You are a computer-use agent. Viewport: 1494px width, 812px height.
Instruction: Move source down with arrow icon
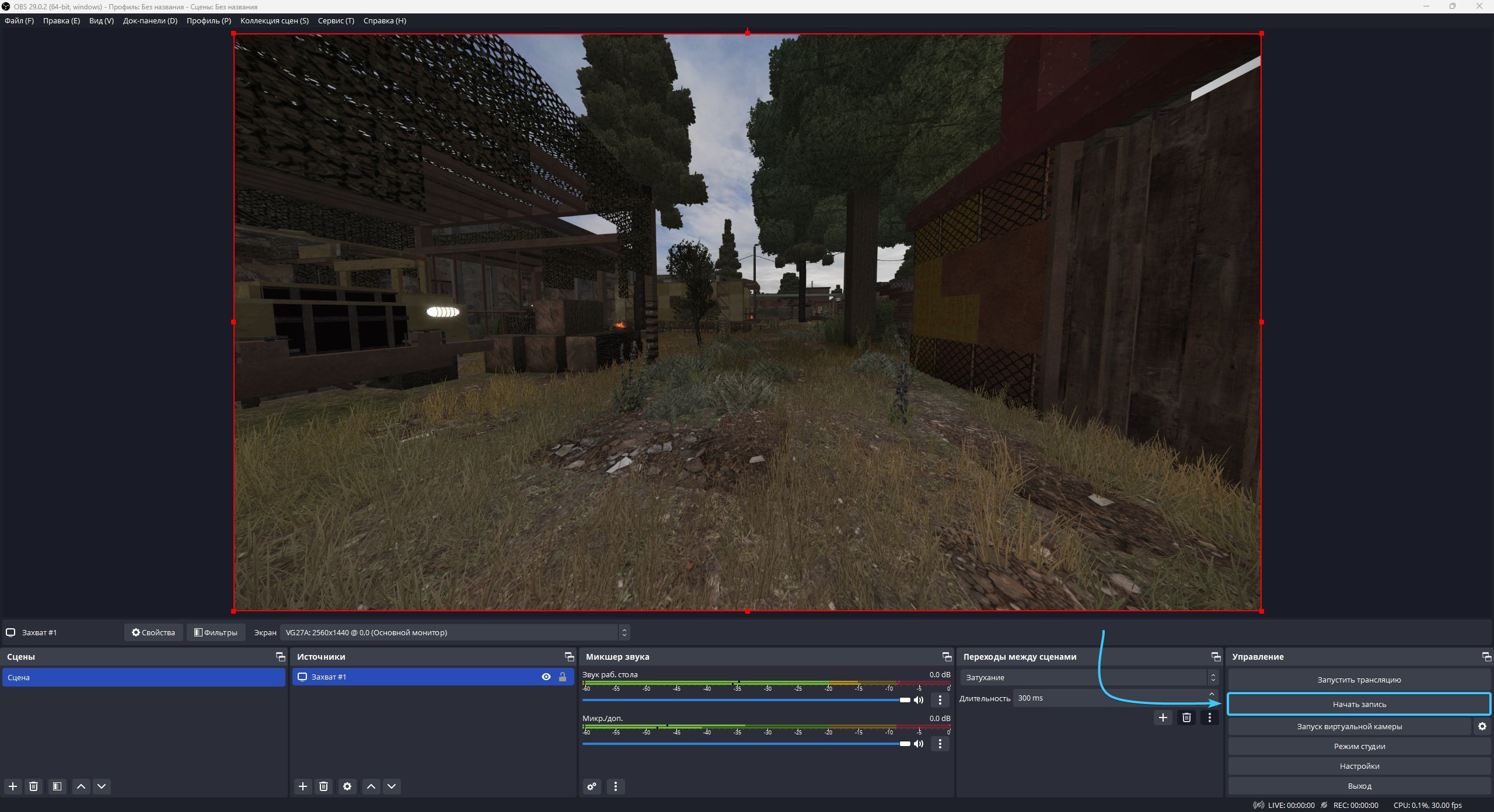click(x=392, y=786)
